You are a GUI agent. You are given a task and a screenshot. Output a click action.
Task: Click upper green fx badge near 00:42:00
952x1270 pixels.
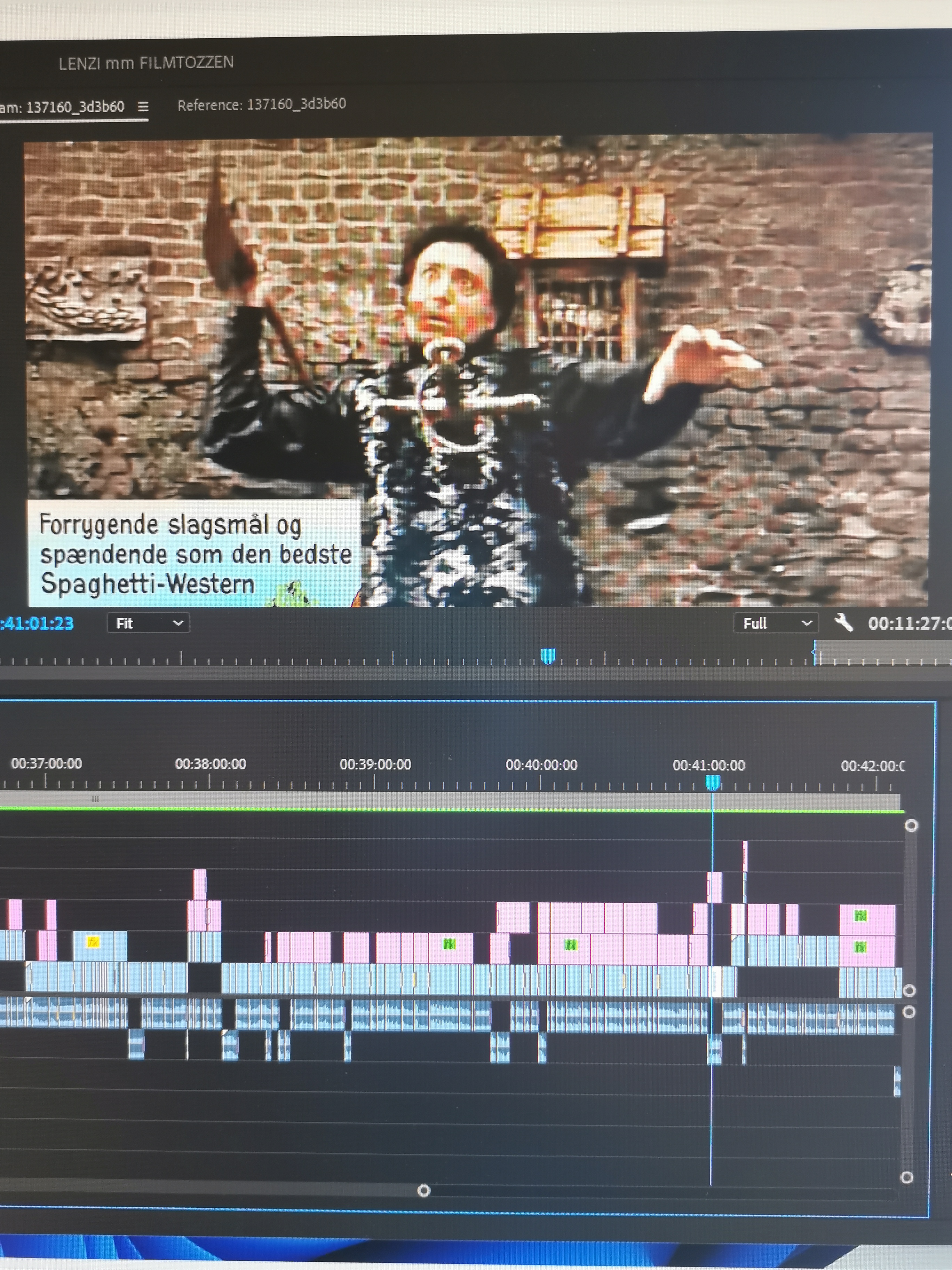click(x=859, y=916)
